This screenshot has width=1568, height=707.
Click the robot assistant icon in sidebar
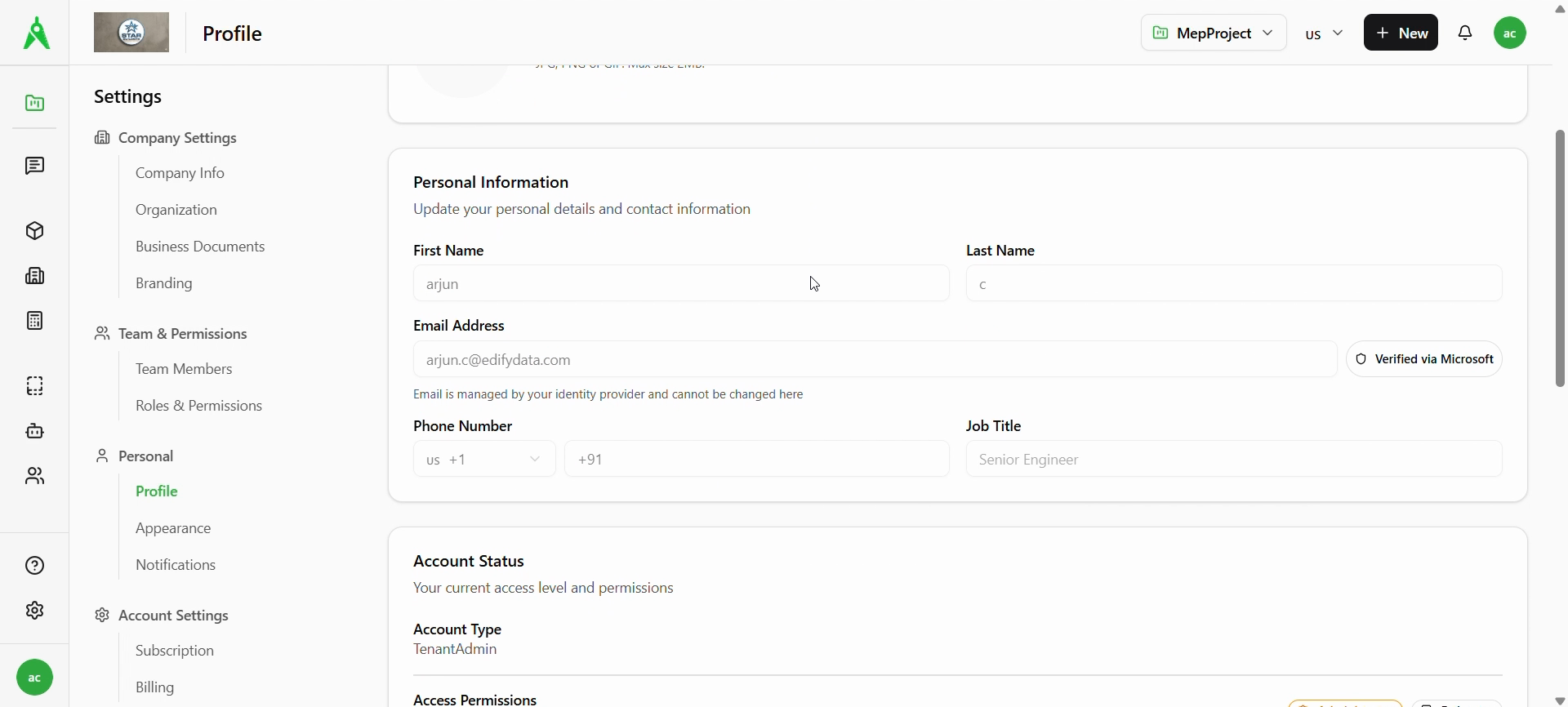pos(34,431)
